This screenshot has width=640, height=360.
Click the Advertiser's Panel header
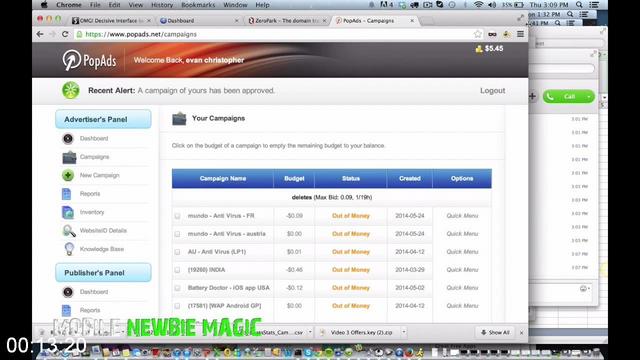coord(103,119)
